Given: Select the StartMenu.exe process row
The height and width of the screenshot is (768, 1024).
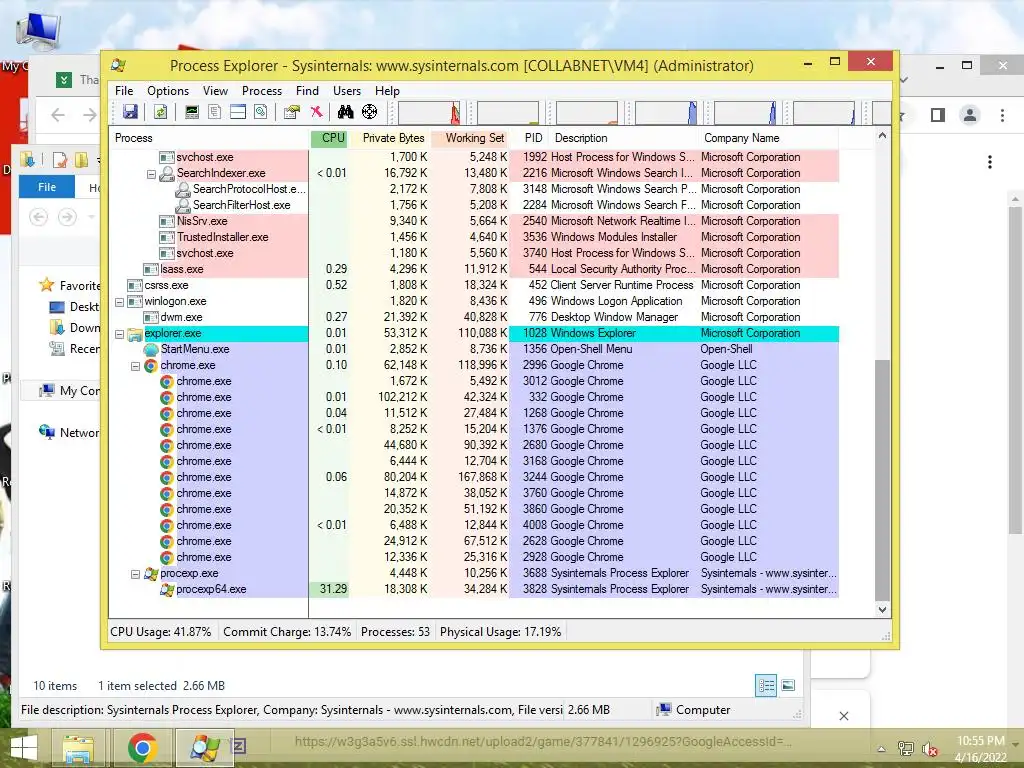Looking at the screenshot, I should click(473, 349).
